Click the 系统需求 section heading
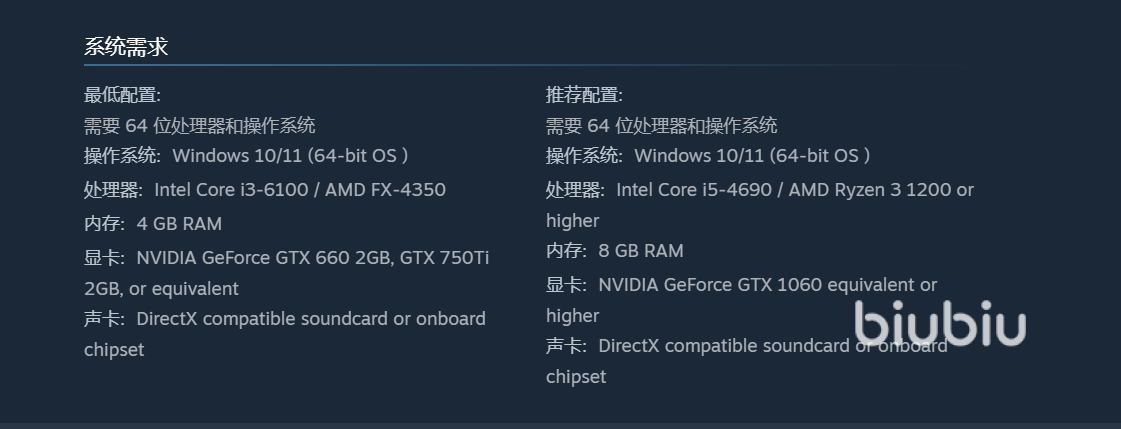The image size is (1121, 429). [125, 46]
